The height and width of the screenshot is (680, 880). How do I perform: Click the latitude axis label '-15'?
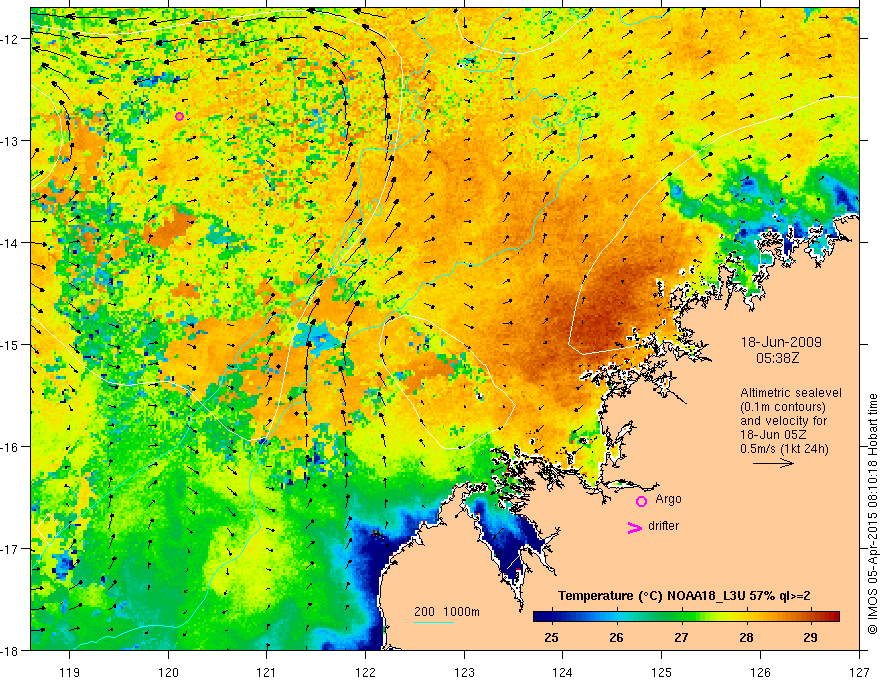(11, 344)
